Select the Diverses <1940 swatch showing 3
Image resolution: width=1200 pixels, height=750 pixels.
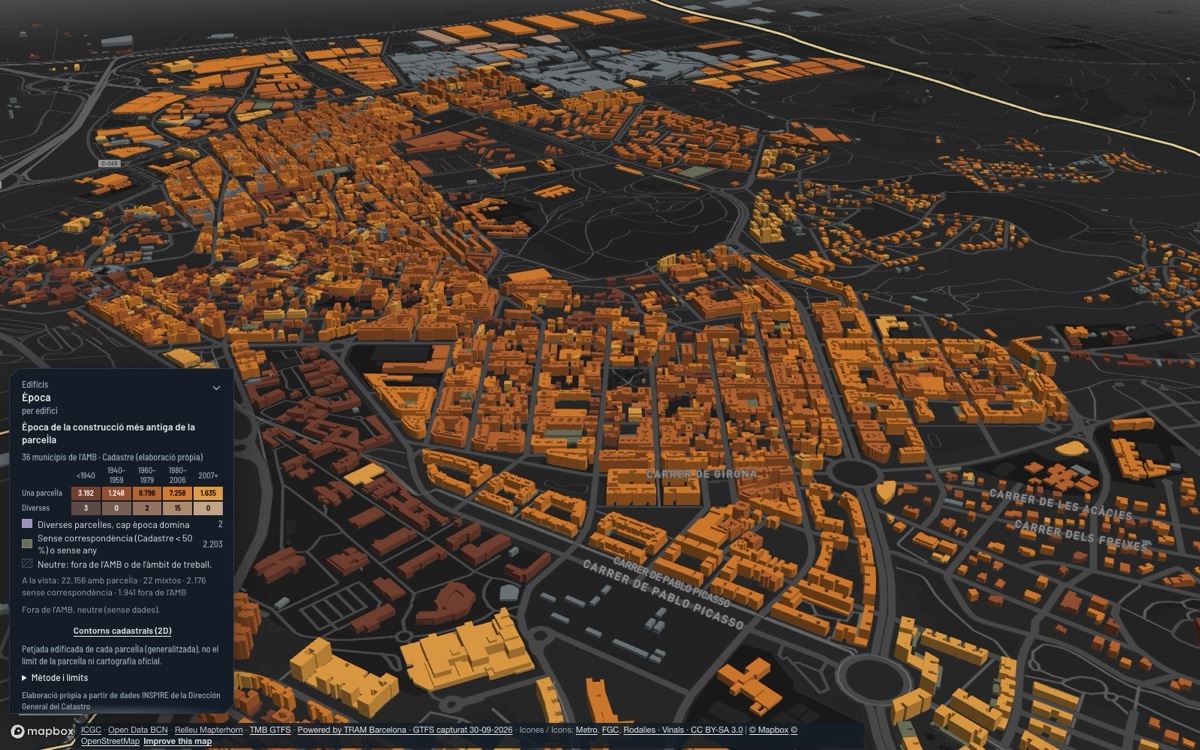tap(87, 508)
